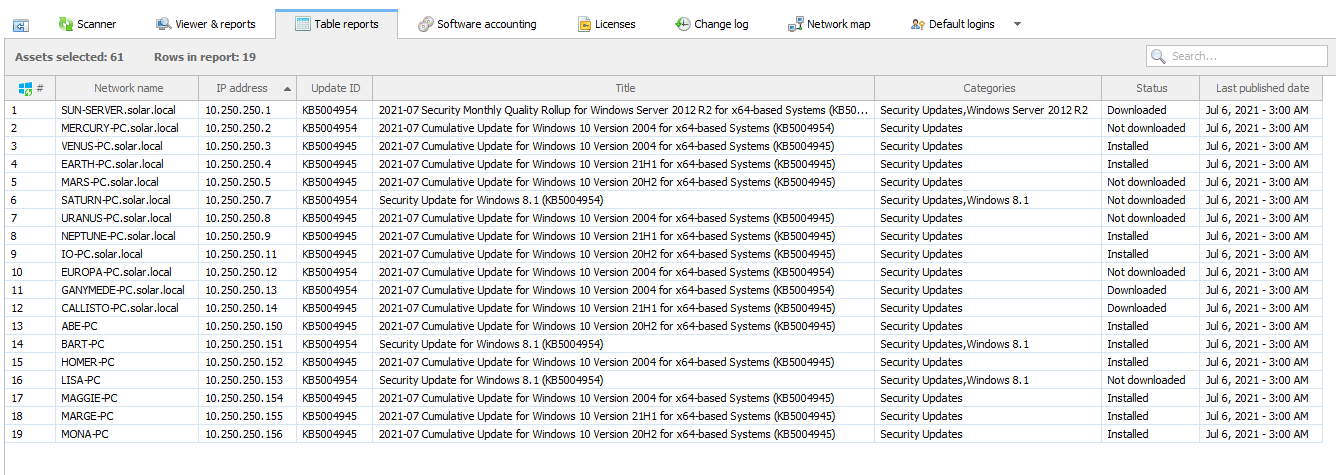1336x475 pixels.
Task: Expand the tab overflow dropdown arrow
Action: [1017, 24]
